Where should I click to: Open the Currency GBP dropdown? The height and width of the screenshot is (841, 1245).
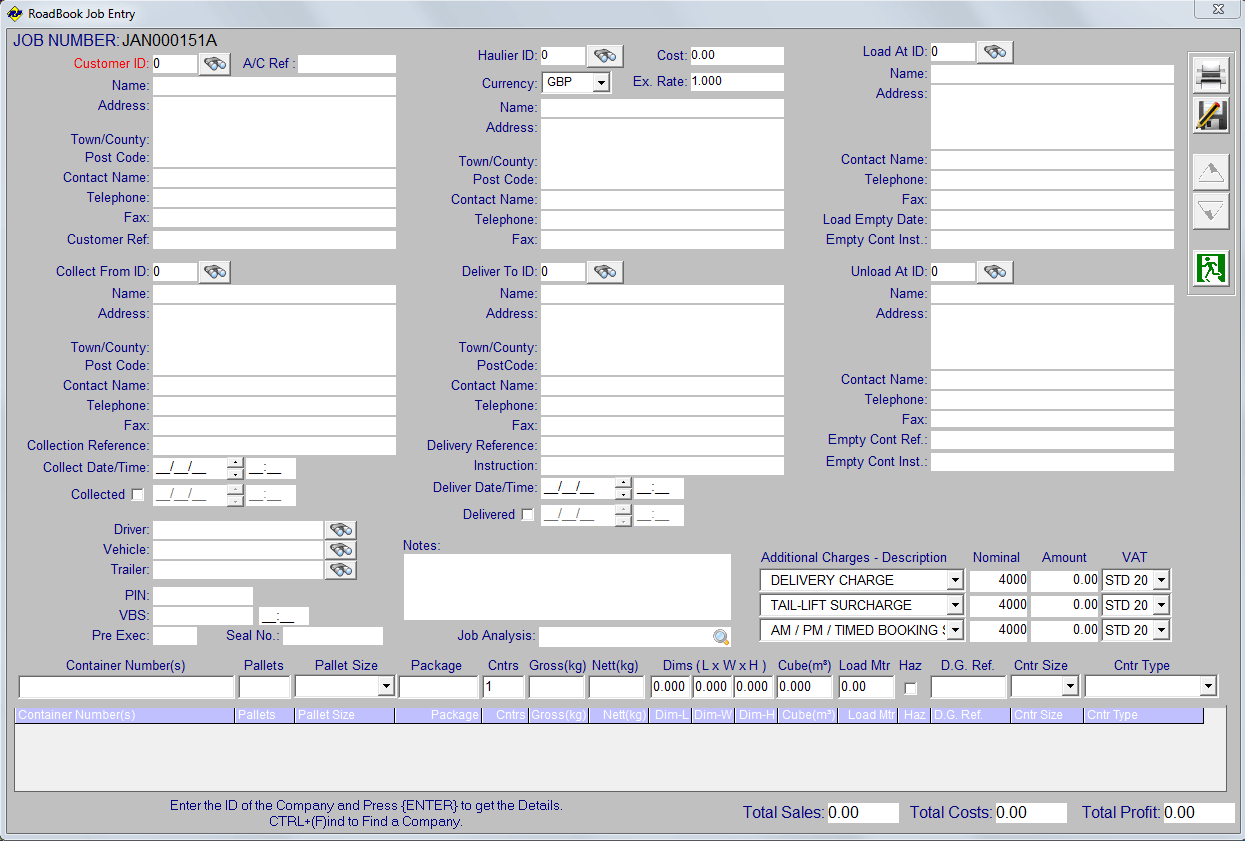(600, 82)
